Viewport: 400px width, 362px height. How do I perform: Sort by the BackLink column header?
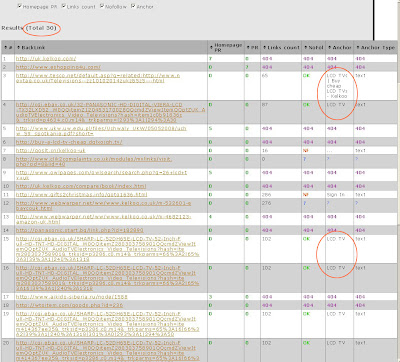[x=31, y=48]
